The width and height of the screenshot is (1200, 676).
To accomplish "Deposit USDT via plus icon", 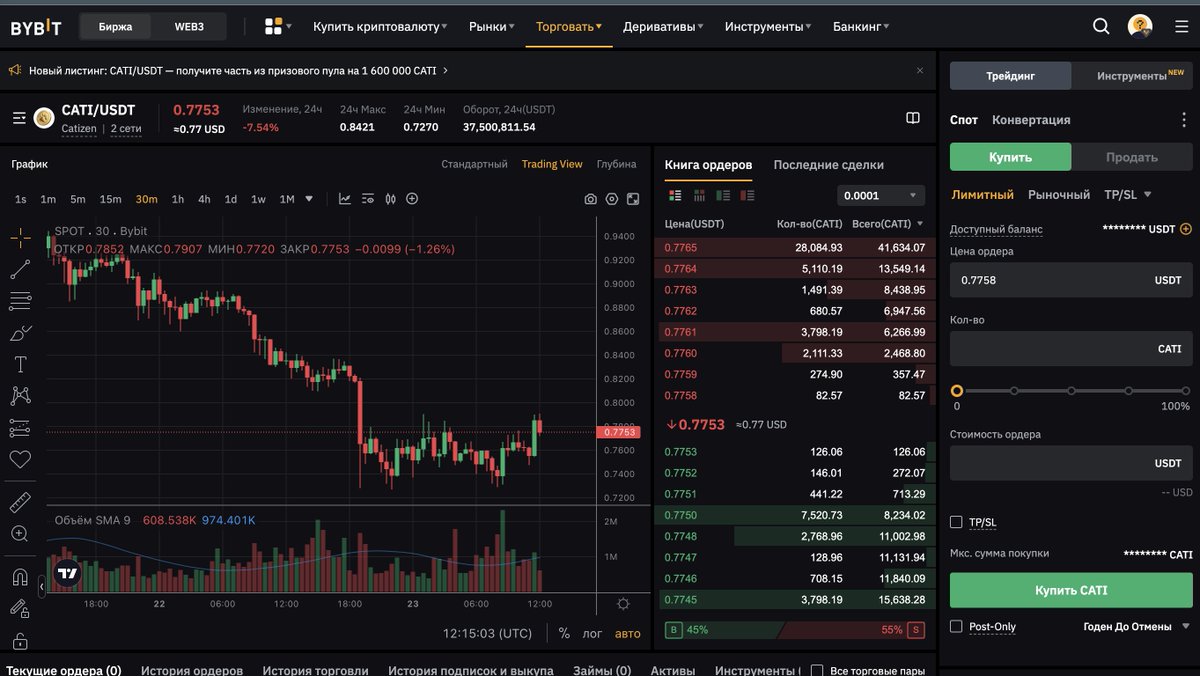I will coord(1186,229).
